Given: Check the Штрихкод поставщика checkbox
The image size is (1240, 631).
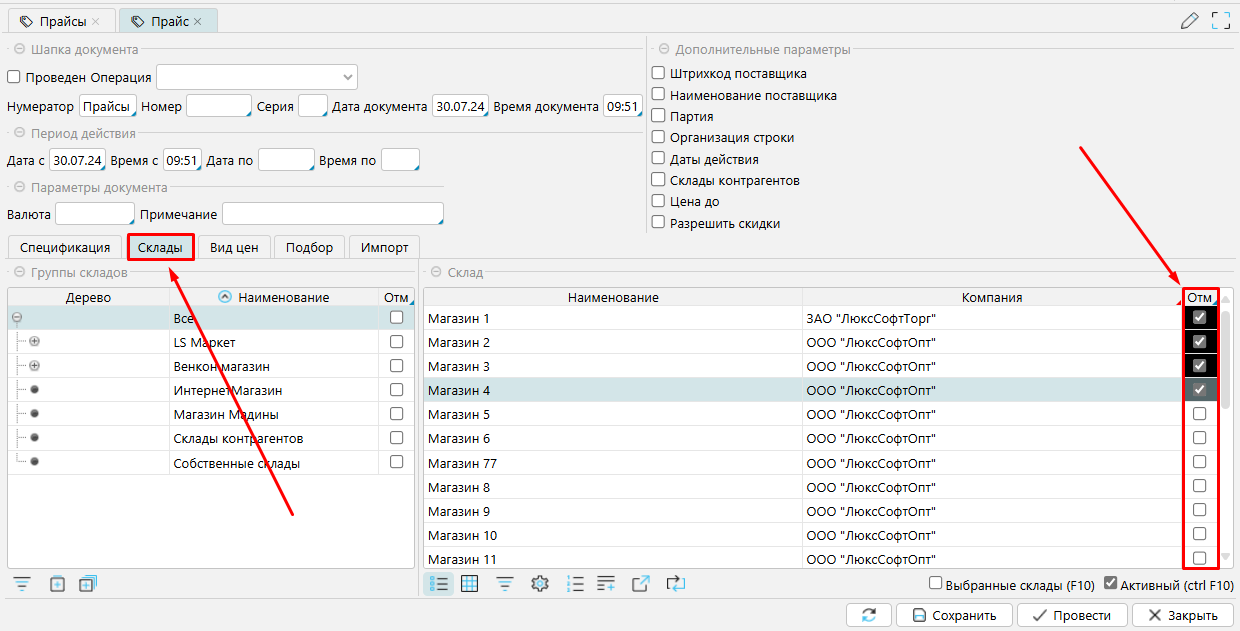Looking at the screenshot, I should coord(658,73).
